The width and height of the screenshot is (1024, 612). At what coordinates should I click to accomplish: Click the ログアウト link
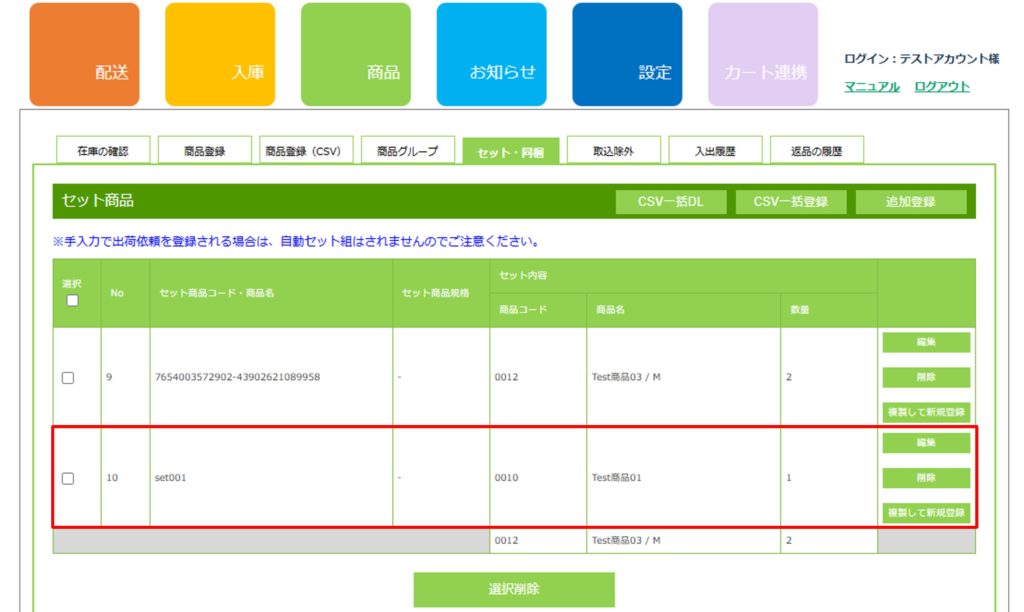pos(941,87)
